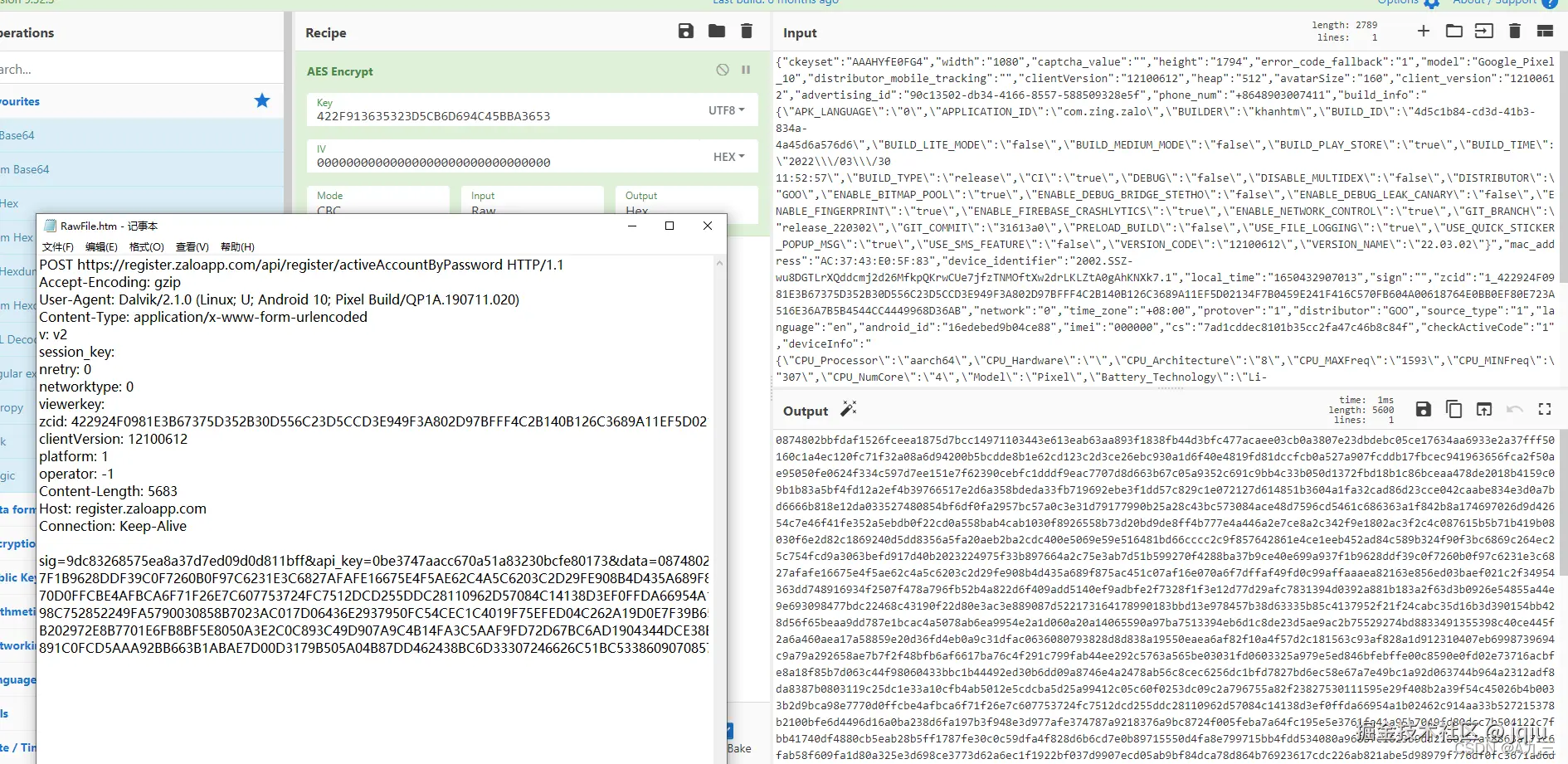Open Notepad 编辑(E) menu
The width and height of the screenshot is (1568, 764).
101,247
